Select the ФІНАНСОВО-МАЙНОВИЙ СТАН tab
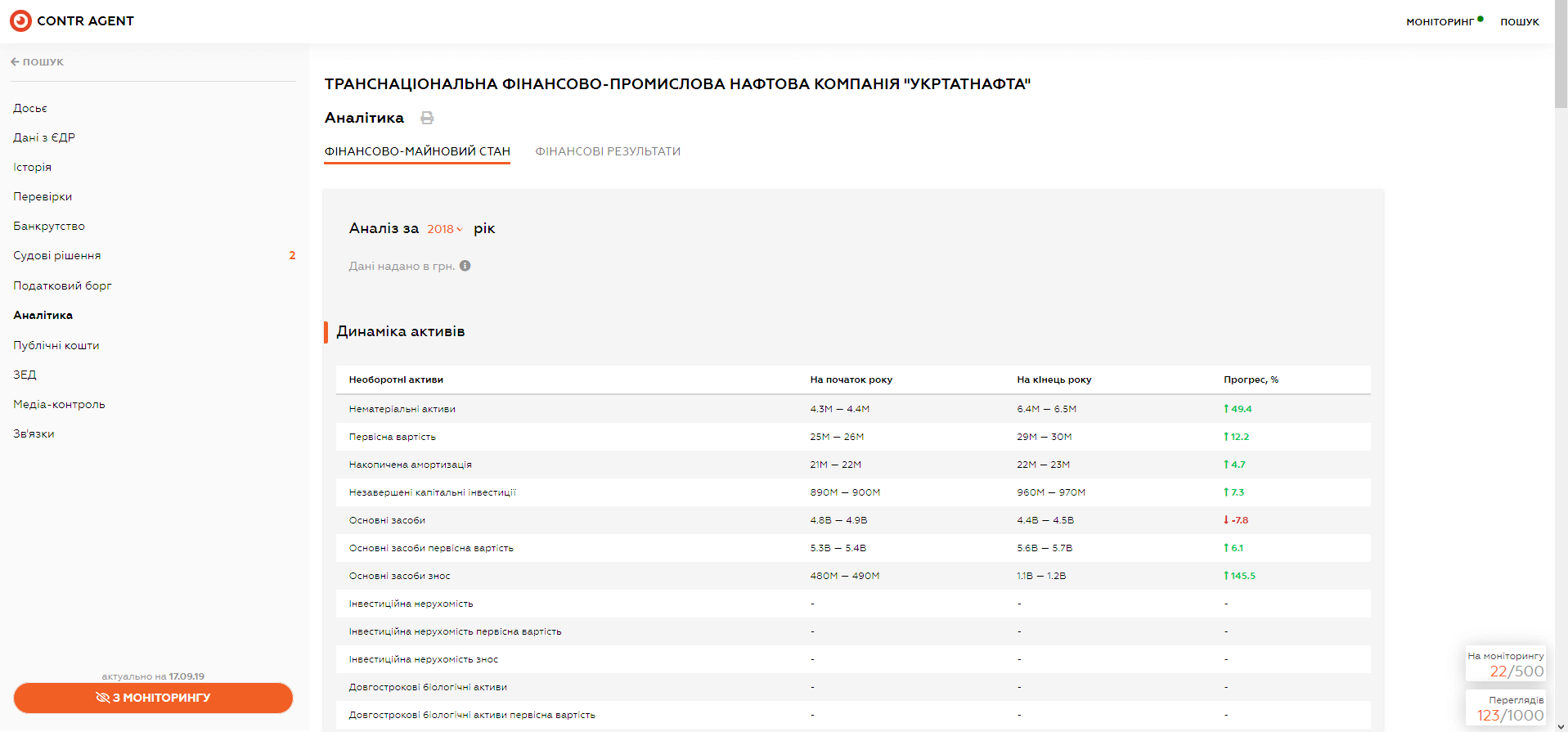 [417, 151]
